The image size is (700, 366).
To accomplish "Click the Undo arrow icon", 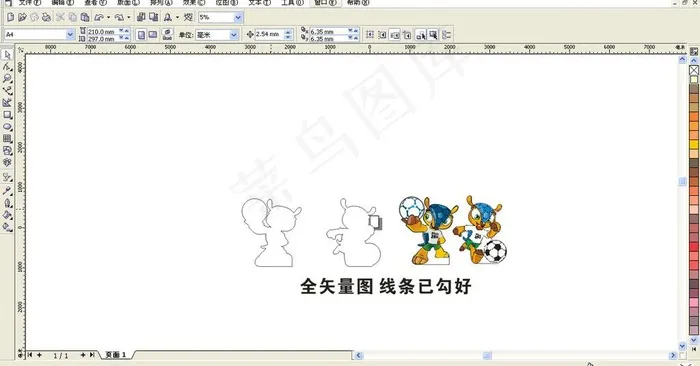I will [99, 17].
